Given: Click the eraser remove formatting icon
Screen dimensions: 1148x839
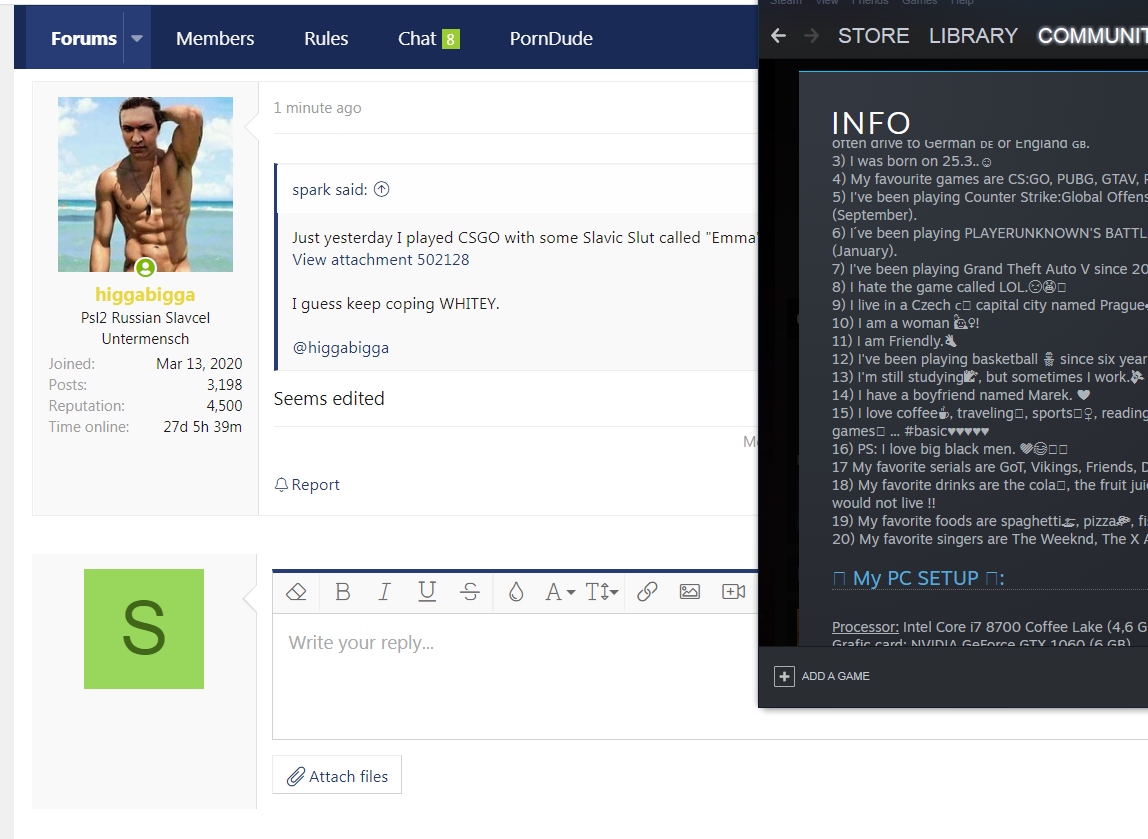Looking at the screenshot, I should coord(296,592).
